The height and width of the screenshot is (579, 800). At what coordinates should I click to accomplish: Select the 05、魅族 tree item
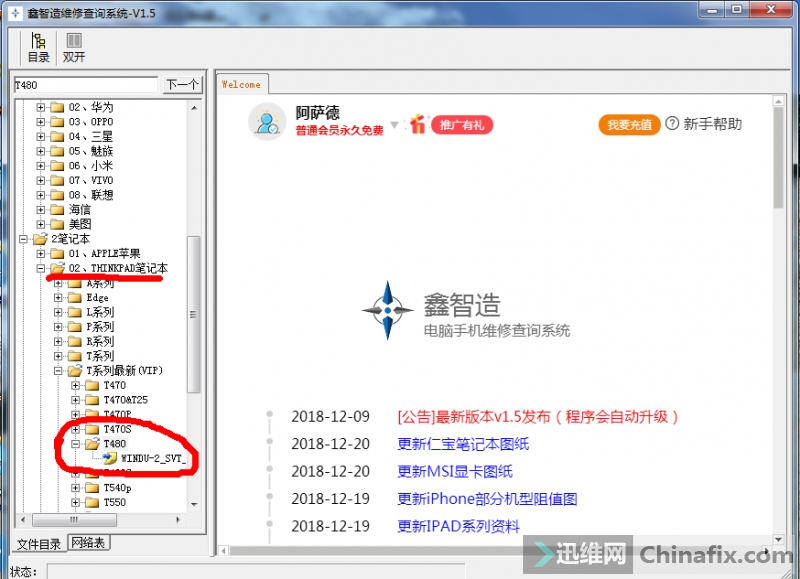[x=90, y=151]
